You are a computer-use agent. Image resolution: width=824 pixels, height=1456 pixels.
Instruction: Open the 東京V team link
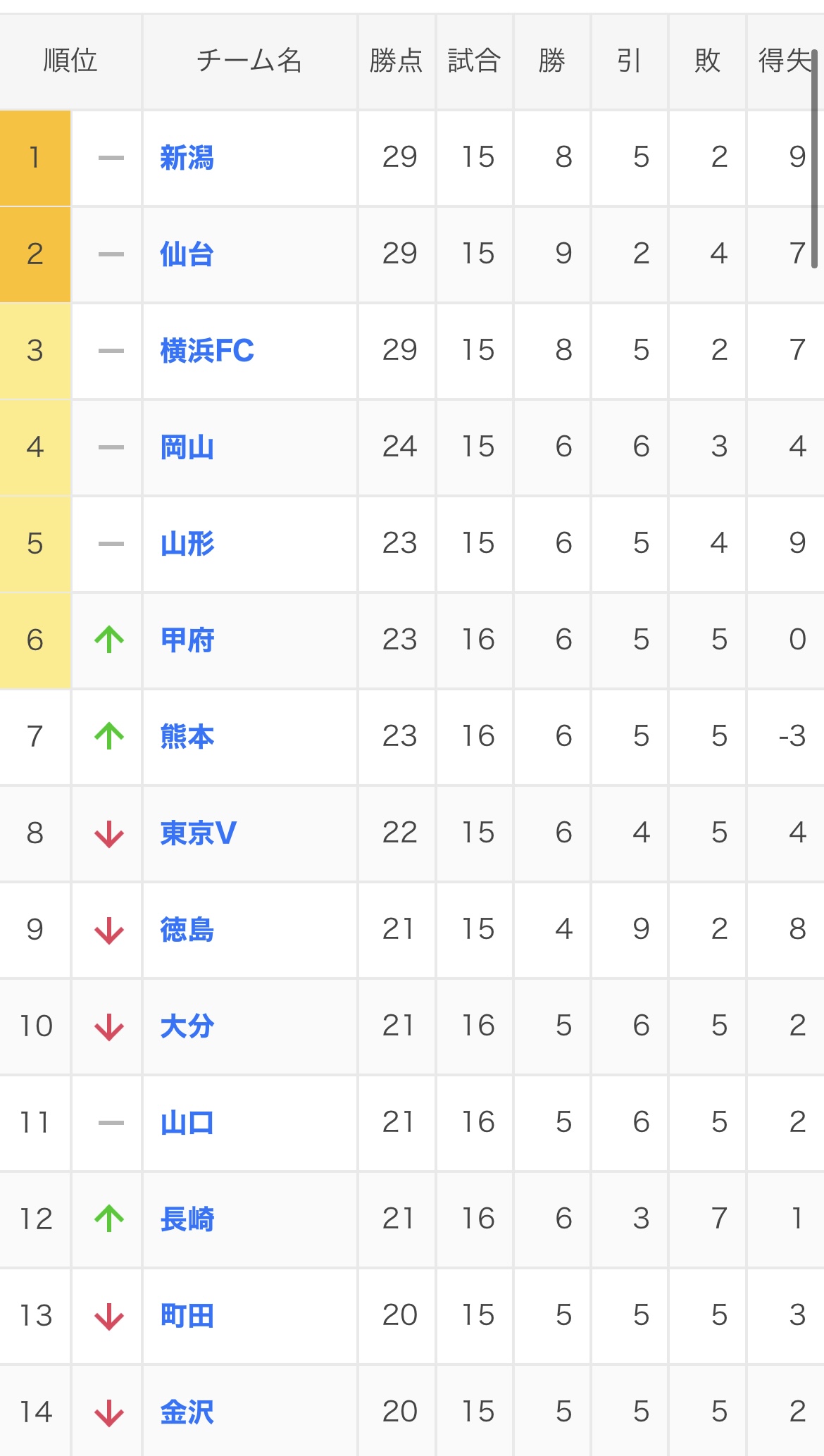pyautogui.click(x=198, y=833)
